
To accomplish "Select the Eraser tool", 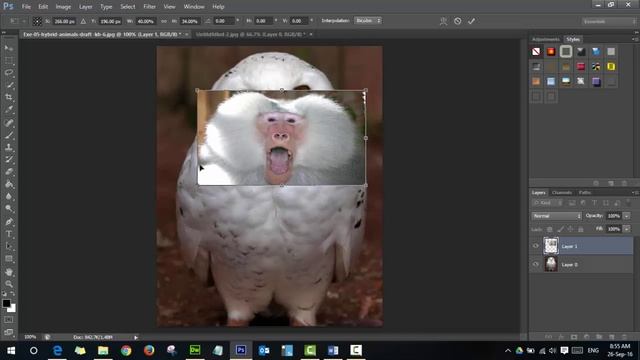I will (x=9, y=171).
